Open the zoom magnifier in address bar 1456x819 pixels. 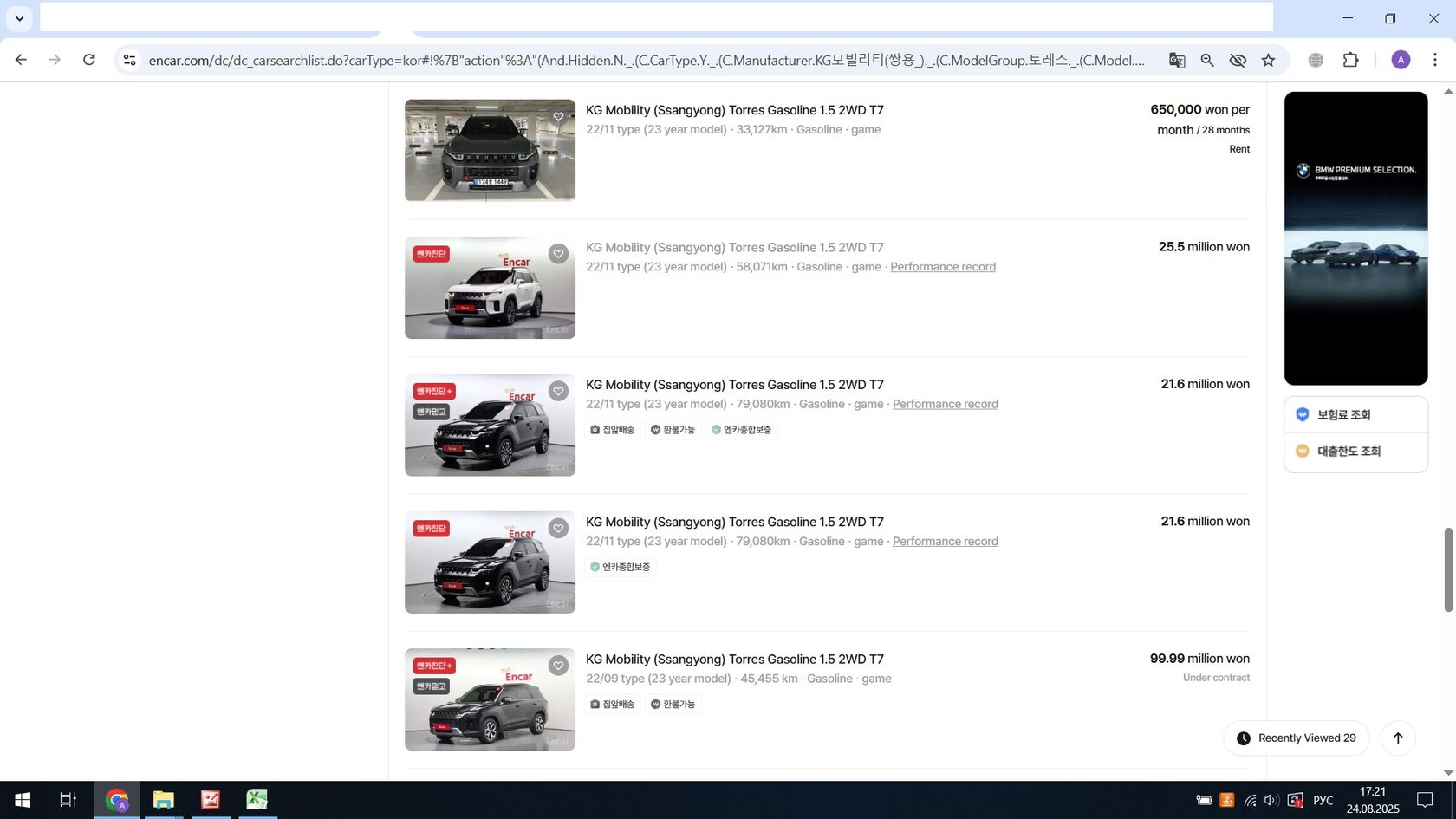[x=1207, y=60]
